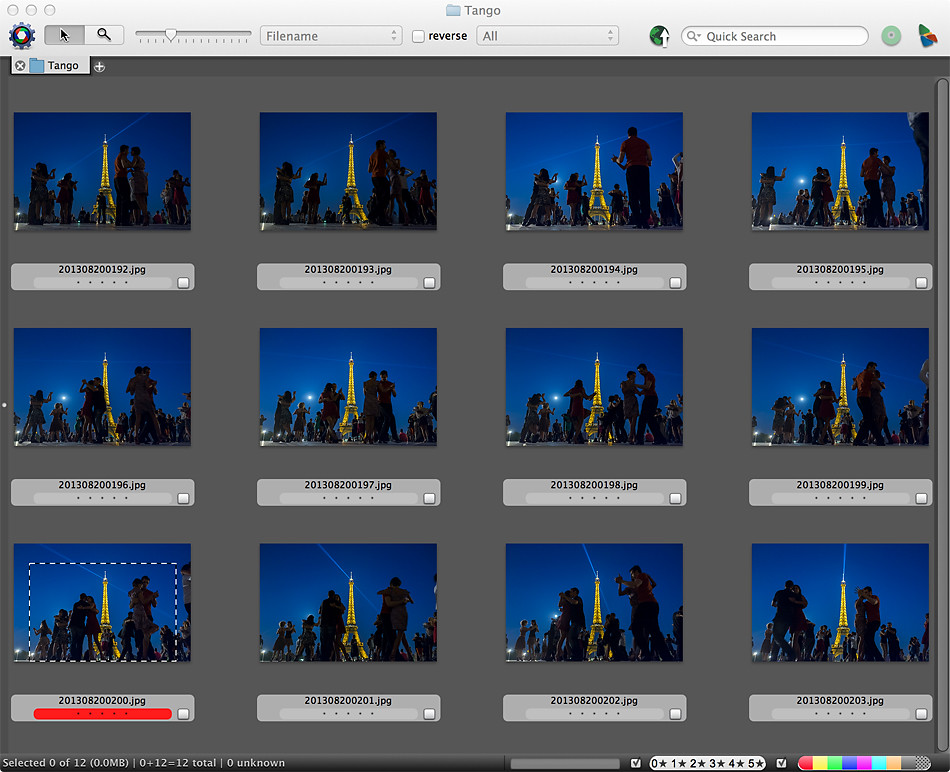The image size is (950, 772).
Task: Click rating dots under 201308200199.jpg
Action: pos(840,498)
